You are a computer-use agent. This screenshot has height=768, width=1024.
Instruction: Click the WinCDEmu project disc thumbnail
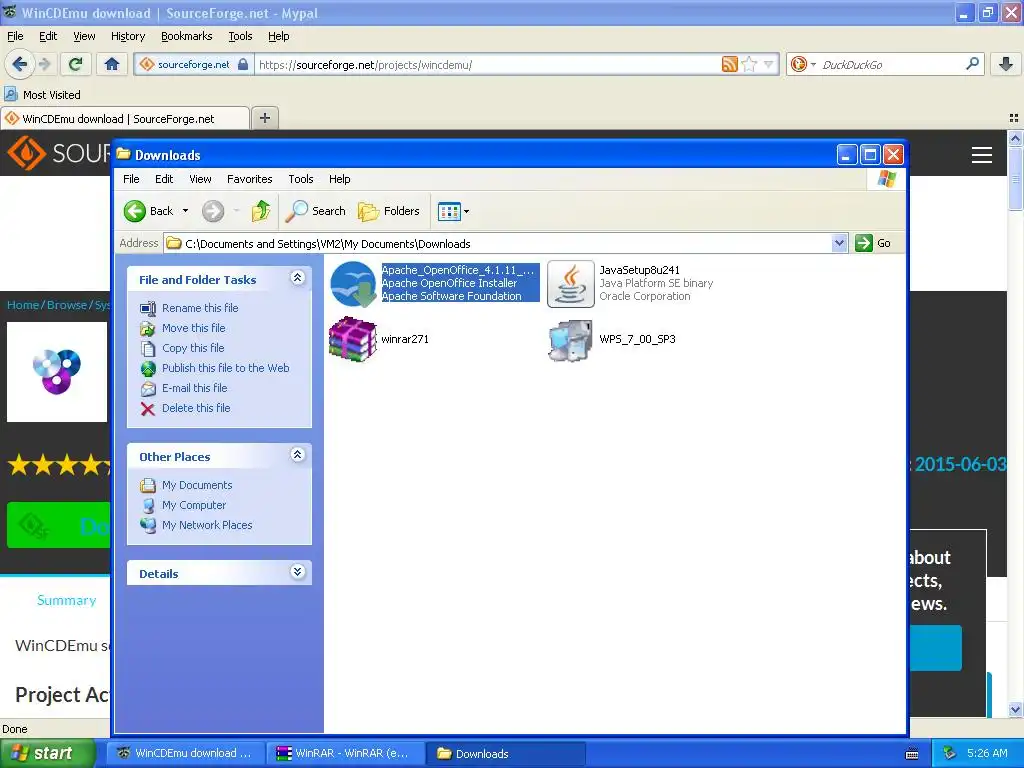(57, 372)
